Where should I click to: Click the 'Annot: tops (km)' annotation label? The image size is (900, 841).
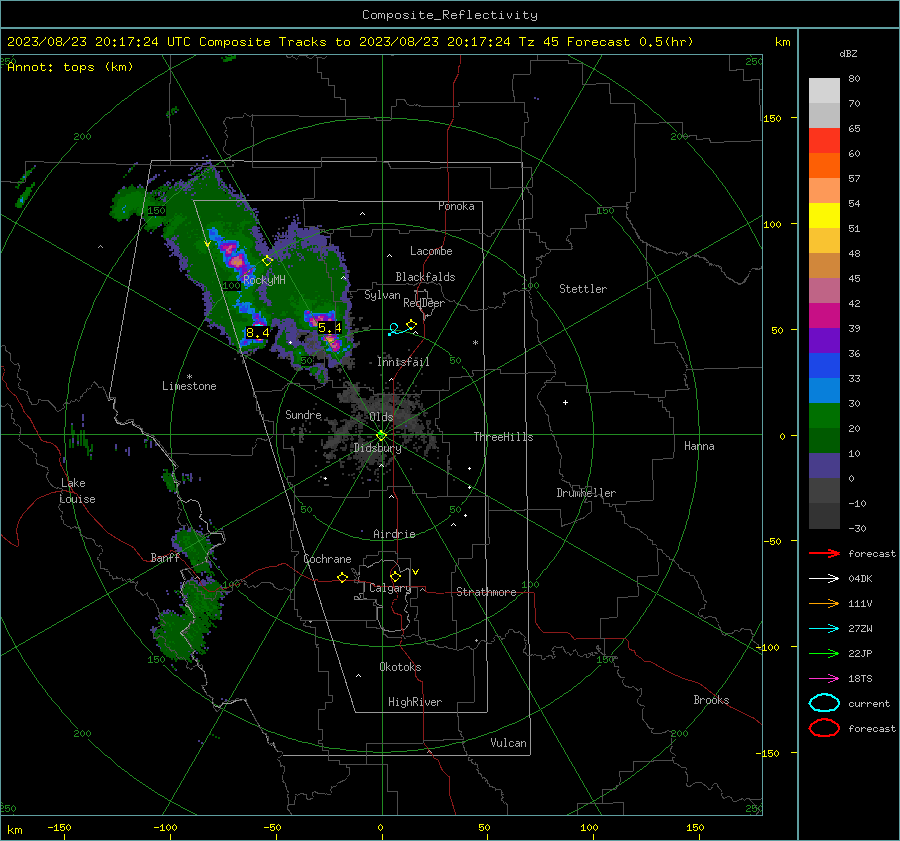point(70,67)
